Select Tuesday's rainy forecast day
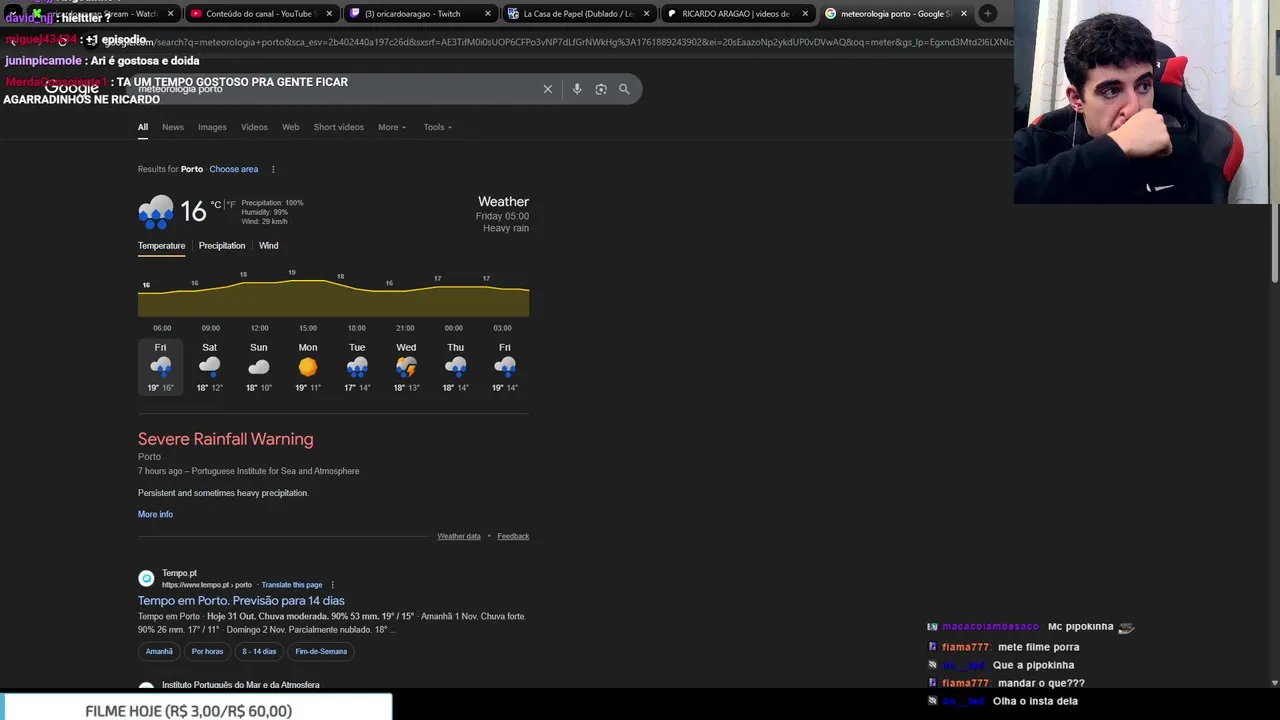 point(357,367)
